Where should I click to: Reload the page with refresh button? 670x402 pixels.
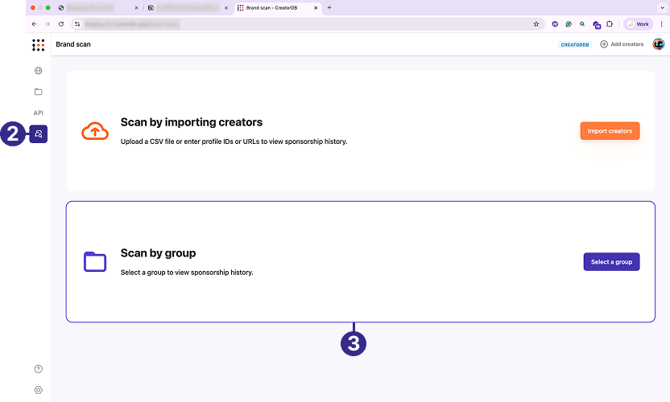[x=61, y=23]
